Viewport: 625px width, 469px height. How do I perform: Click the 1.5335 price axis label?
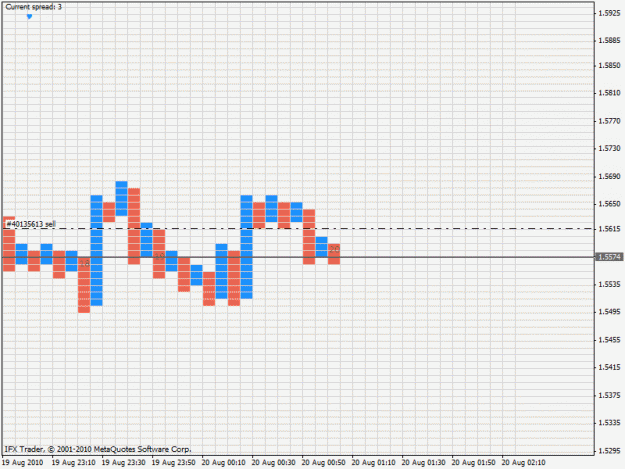click(609, 422)
